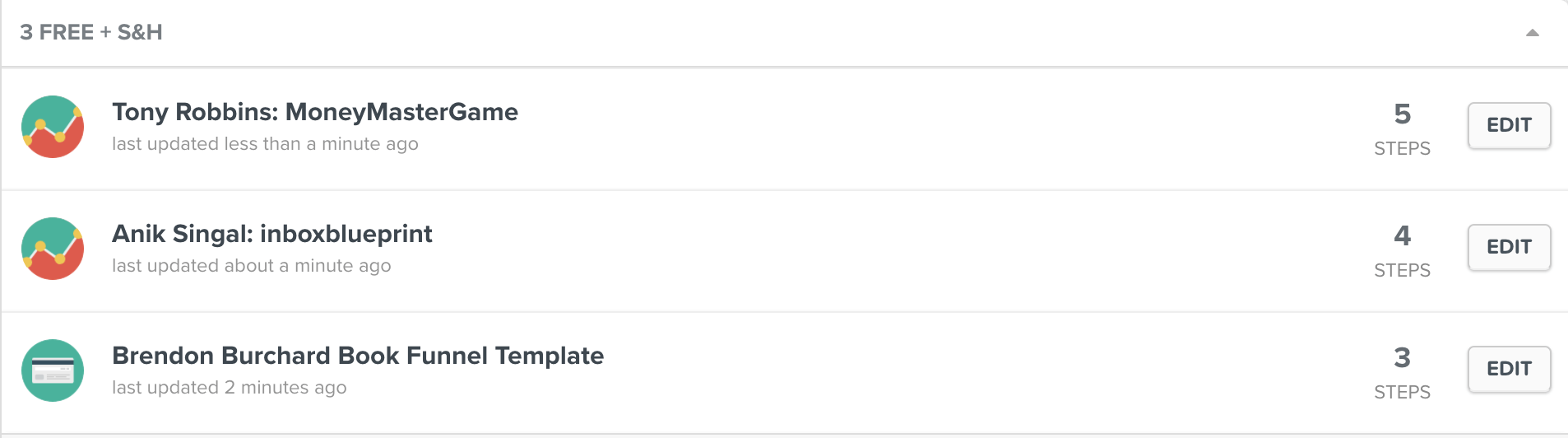The image size is (1568, 438).
Task: Click the Brendon Burchard credit card icon
Action: (x=53, y=370)
